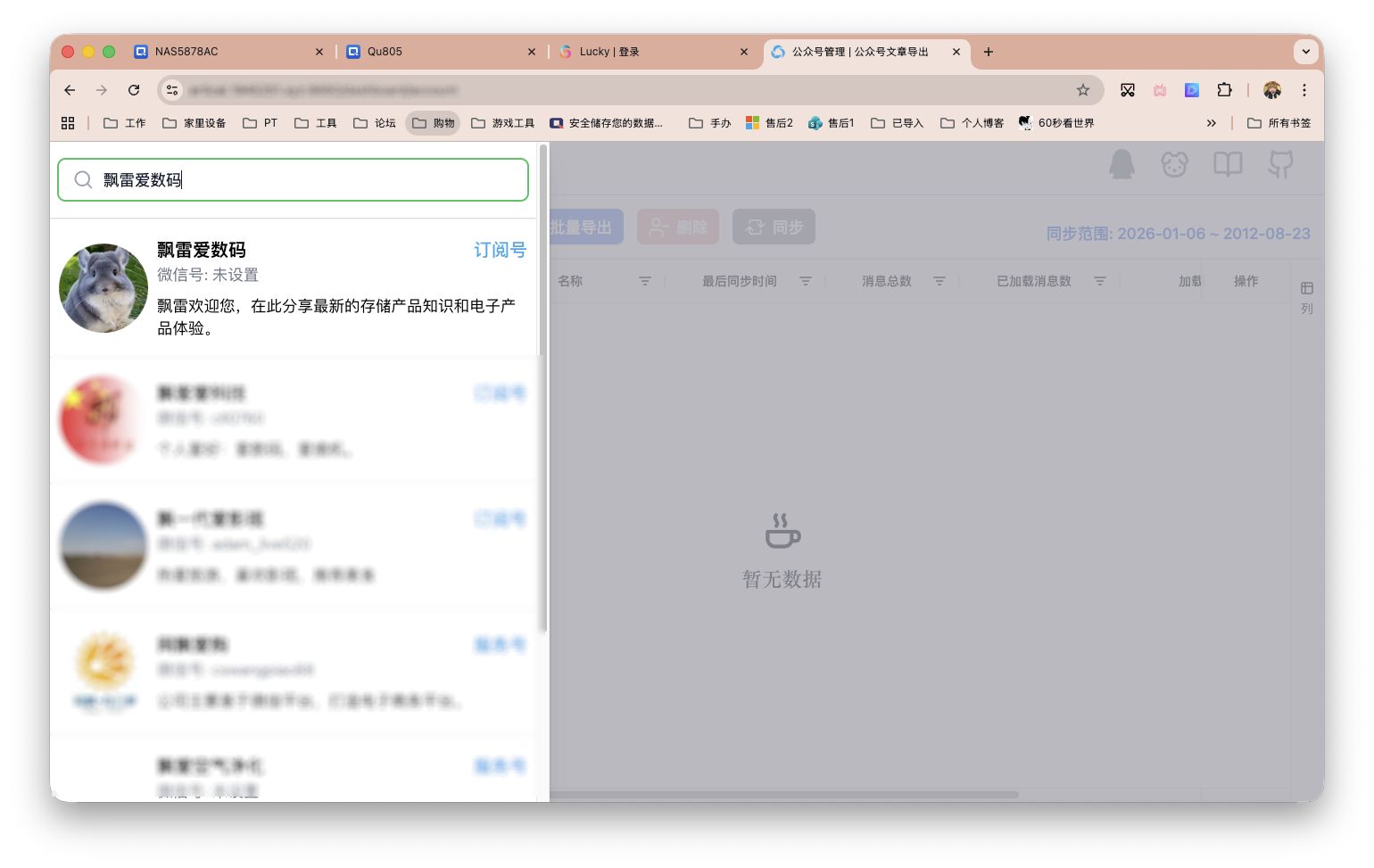This screenshot has width=1374, height=868.
Task: Open the browser tab search chevron
Action: (x=1306, y=51)
